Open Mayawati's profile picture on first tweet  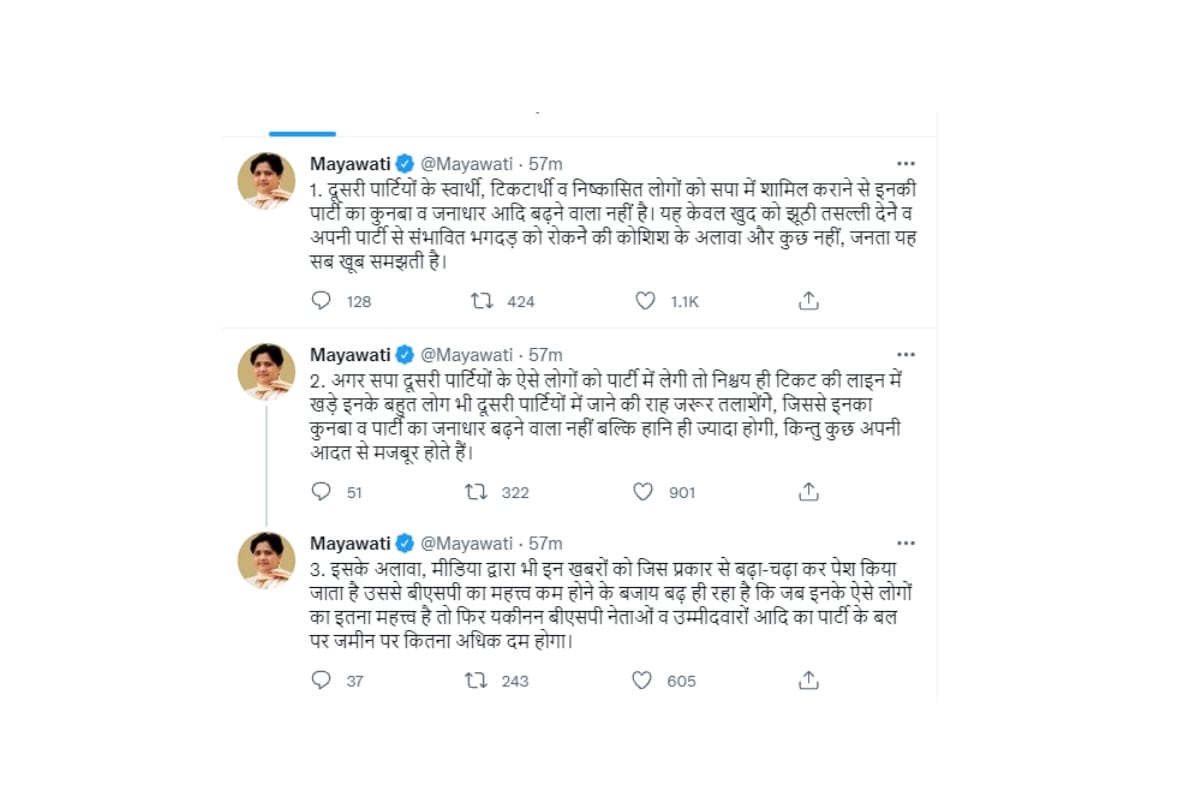266,181
